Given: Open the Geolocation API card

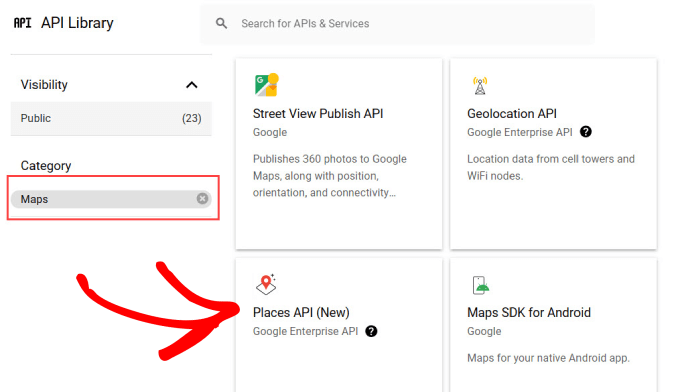Looking at the screenshot, I should pos(553,154).
